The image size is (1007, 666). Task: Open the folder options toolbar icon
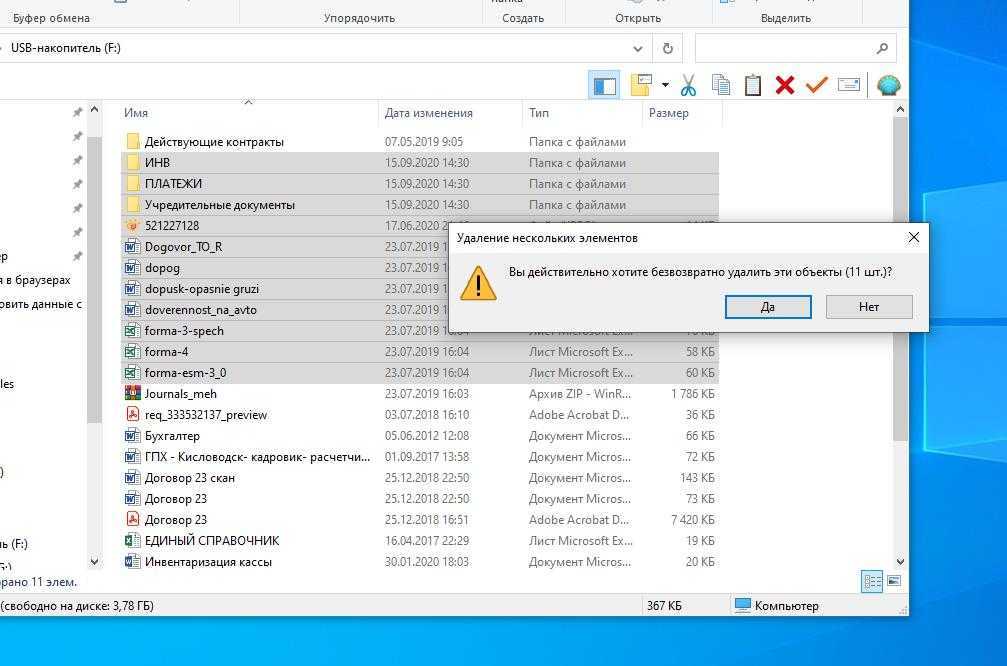pyautogui.click(x=642, y=84)
